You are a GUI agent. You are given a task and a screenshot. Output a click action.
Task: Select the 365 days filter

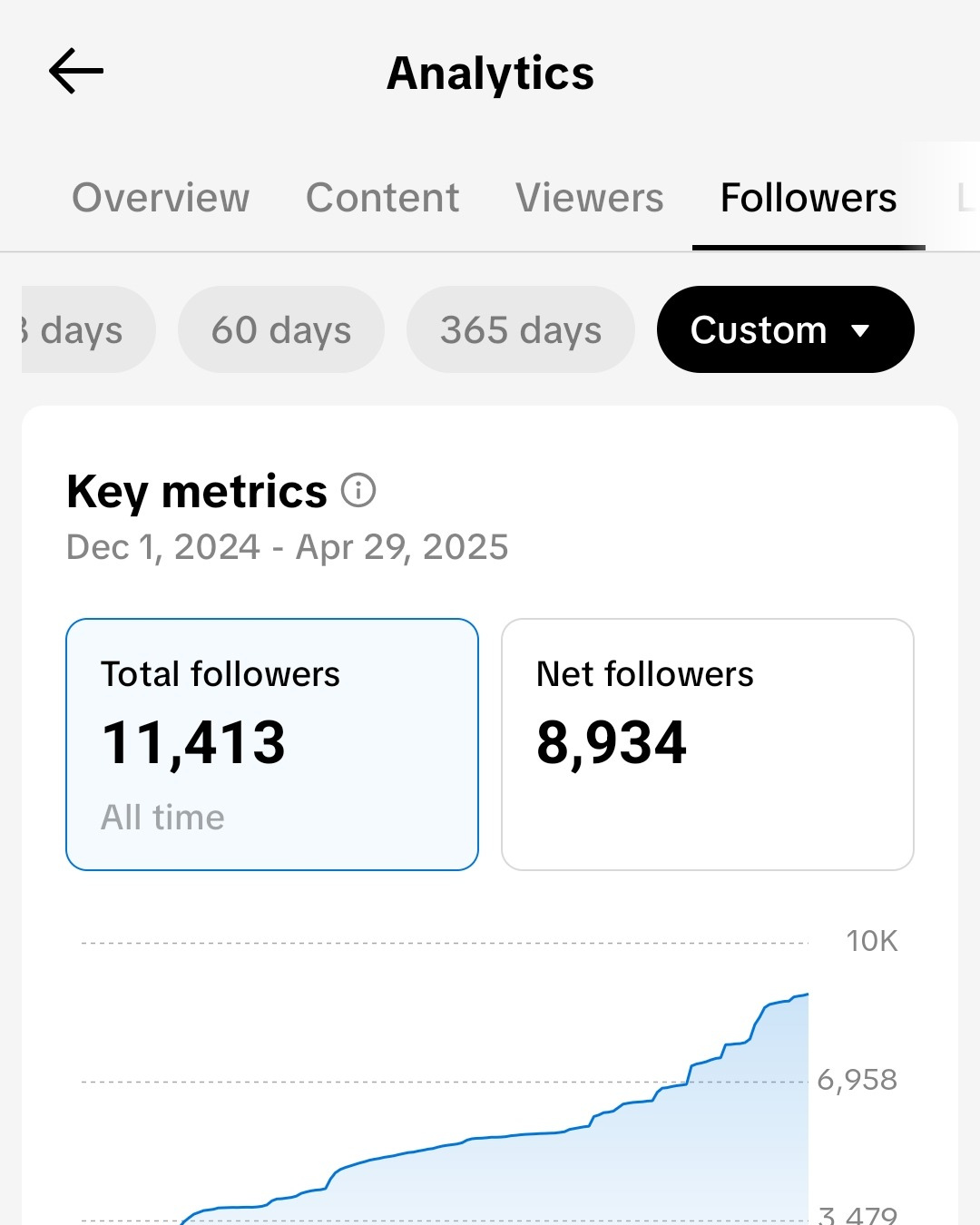(x=521, y=329)
